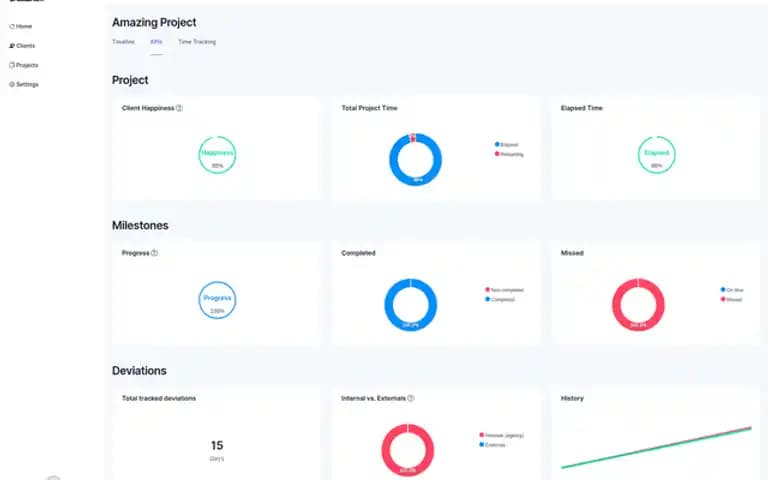768x480 pixels.
Task: Click the History line chart
Action: point(656,448)
